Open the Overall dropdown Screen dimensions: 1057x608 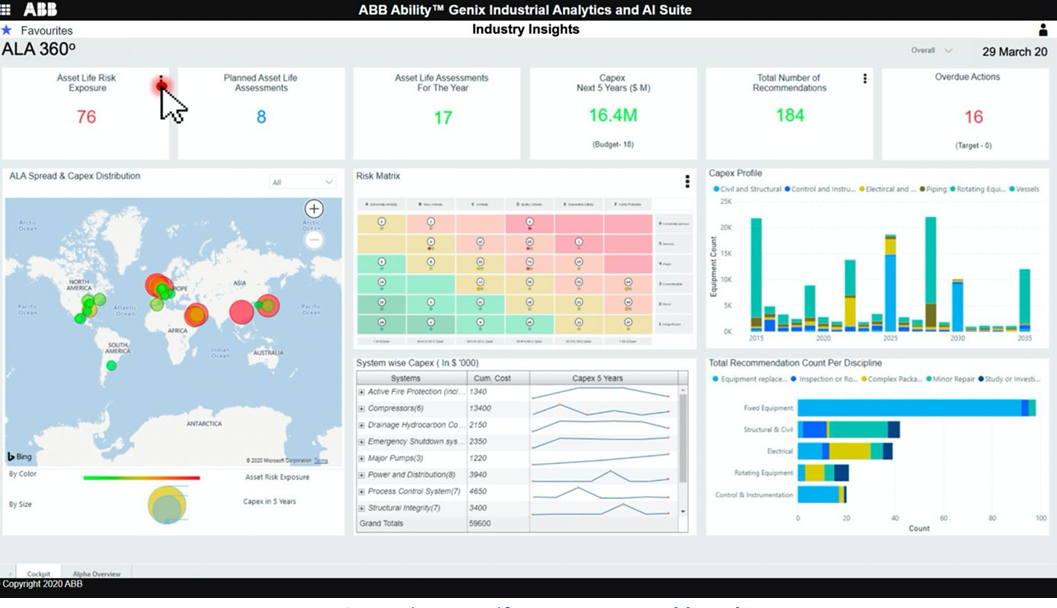point(931,51)
